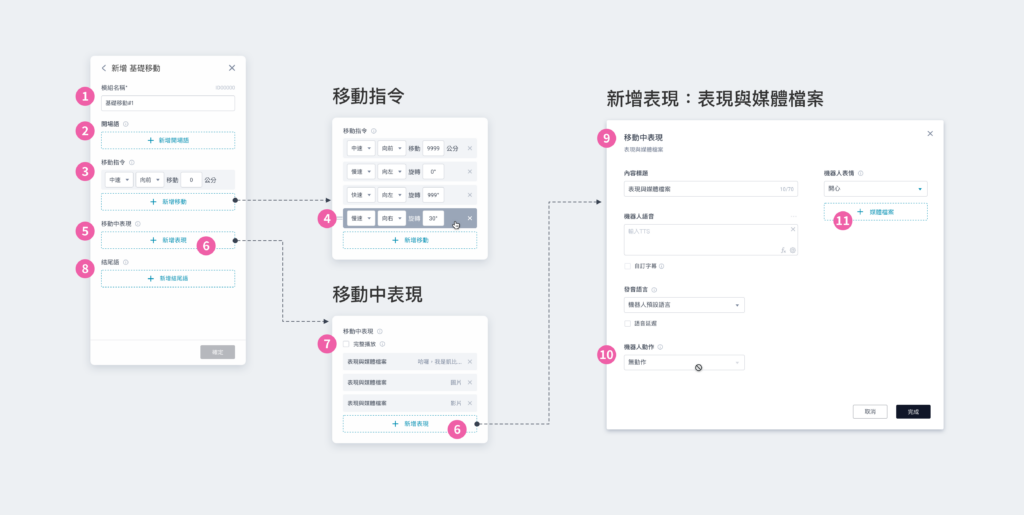Click 新增移動 in the 移動指令 card

[x=410, y=240]
